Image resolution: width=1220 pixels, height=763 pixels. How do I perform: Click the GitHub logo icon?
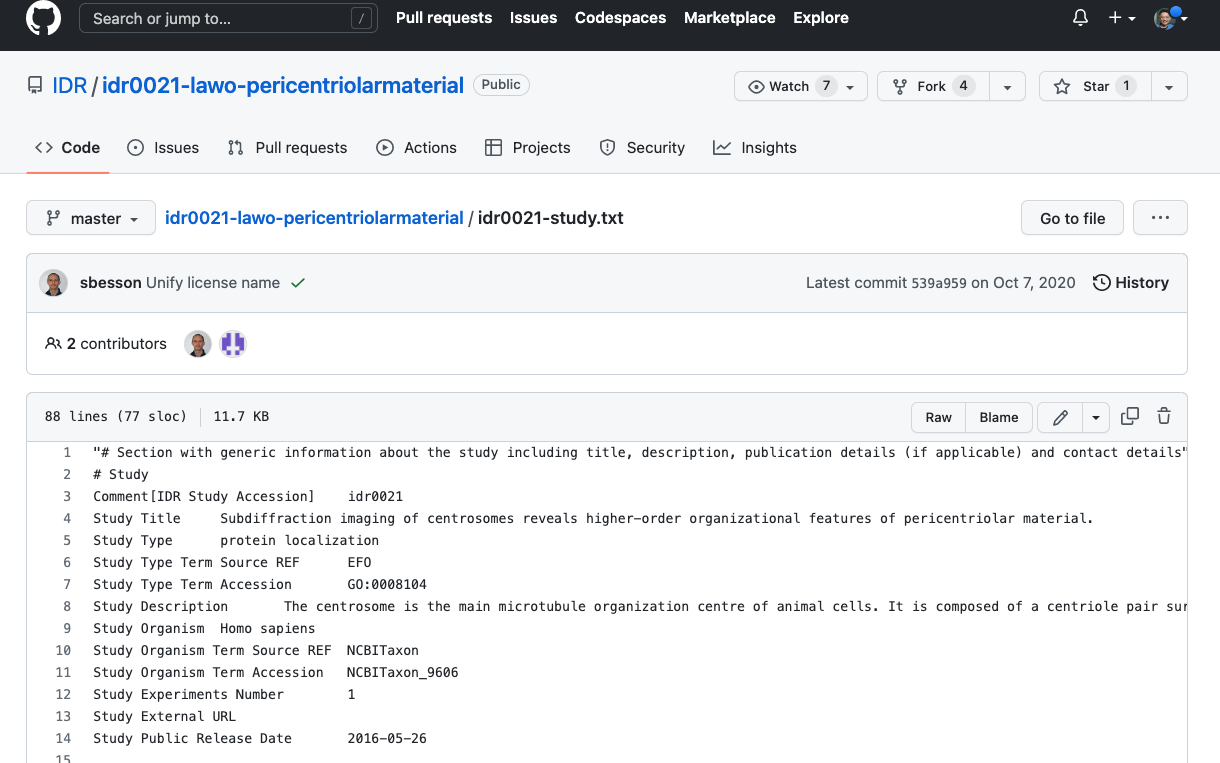43,18
